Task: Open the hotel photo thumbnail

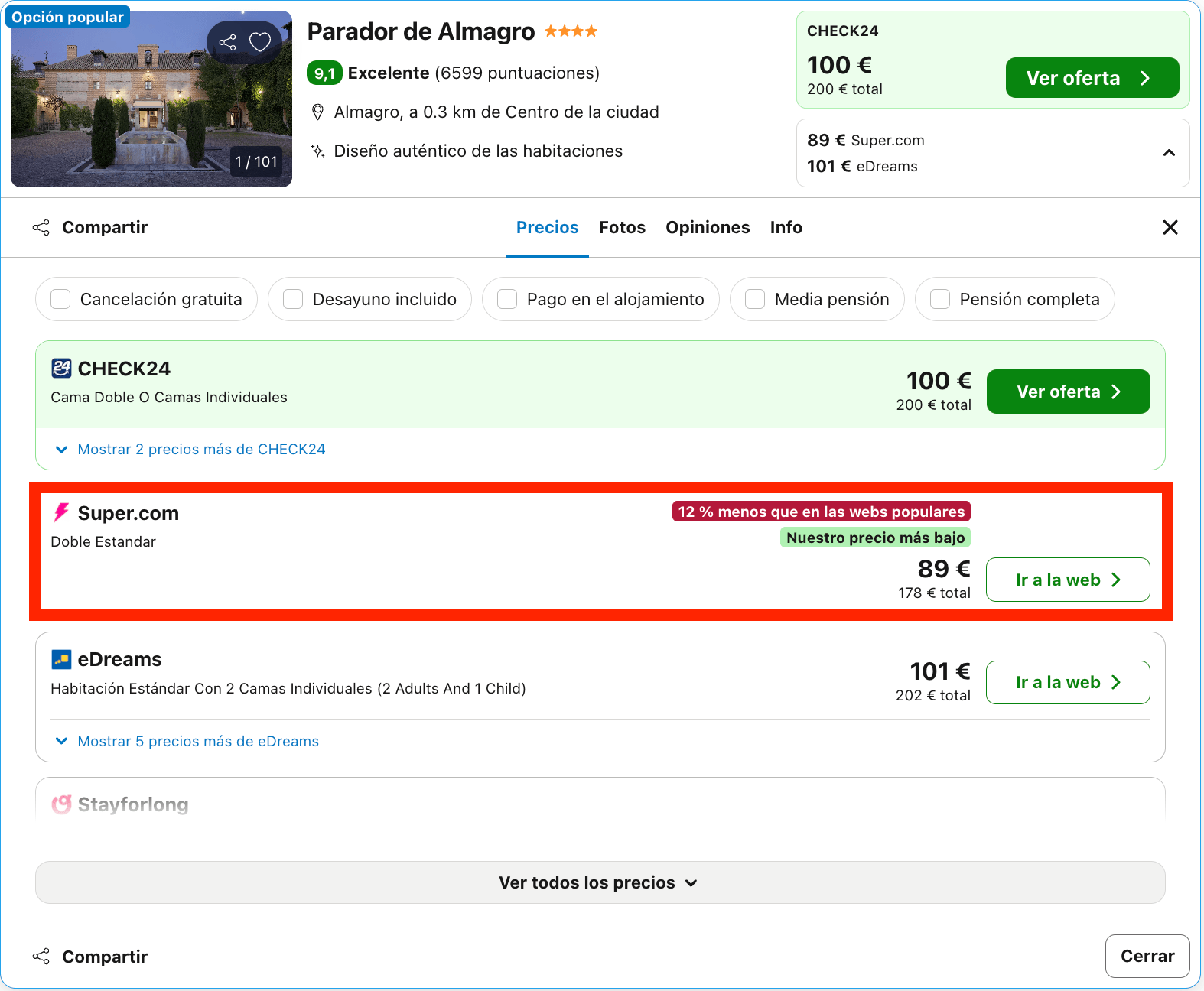Action: pos(151,99)
